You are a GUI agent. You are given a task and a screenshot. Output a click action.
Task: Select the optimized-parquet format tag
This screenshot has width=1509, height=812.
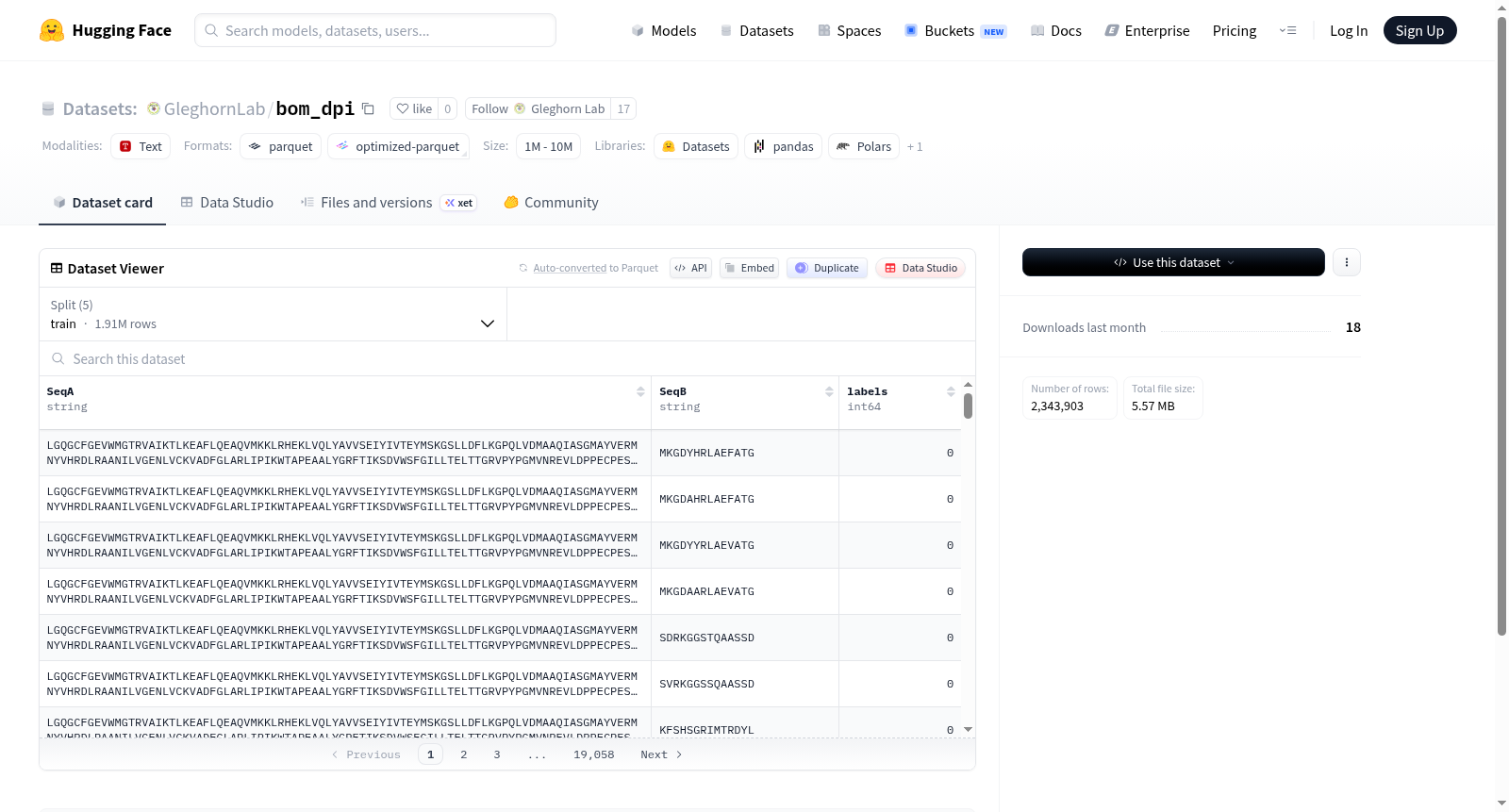point(398,146)
